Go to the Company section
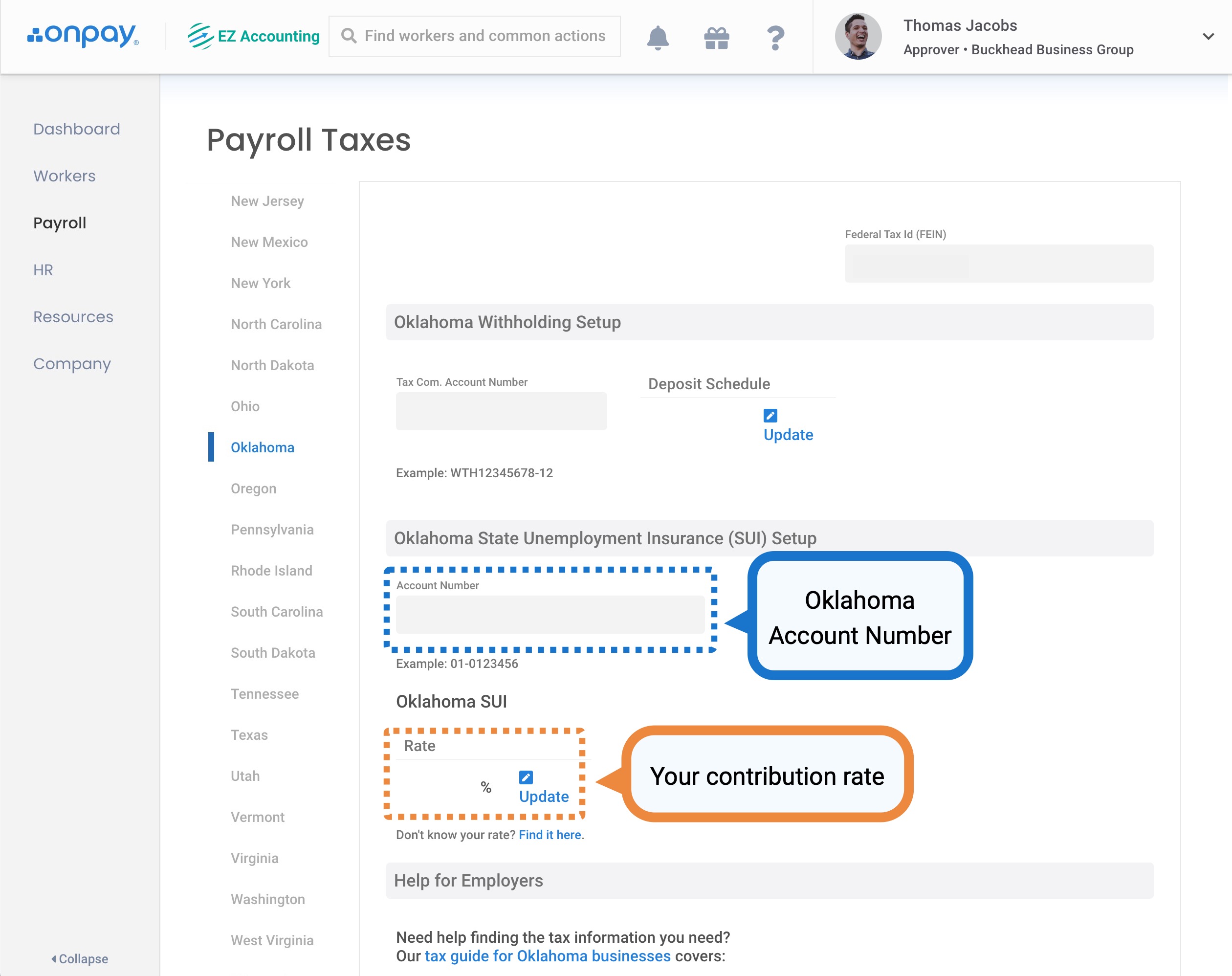 72,363
